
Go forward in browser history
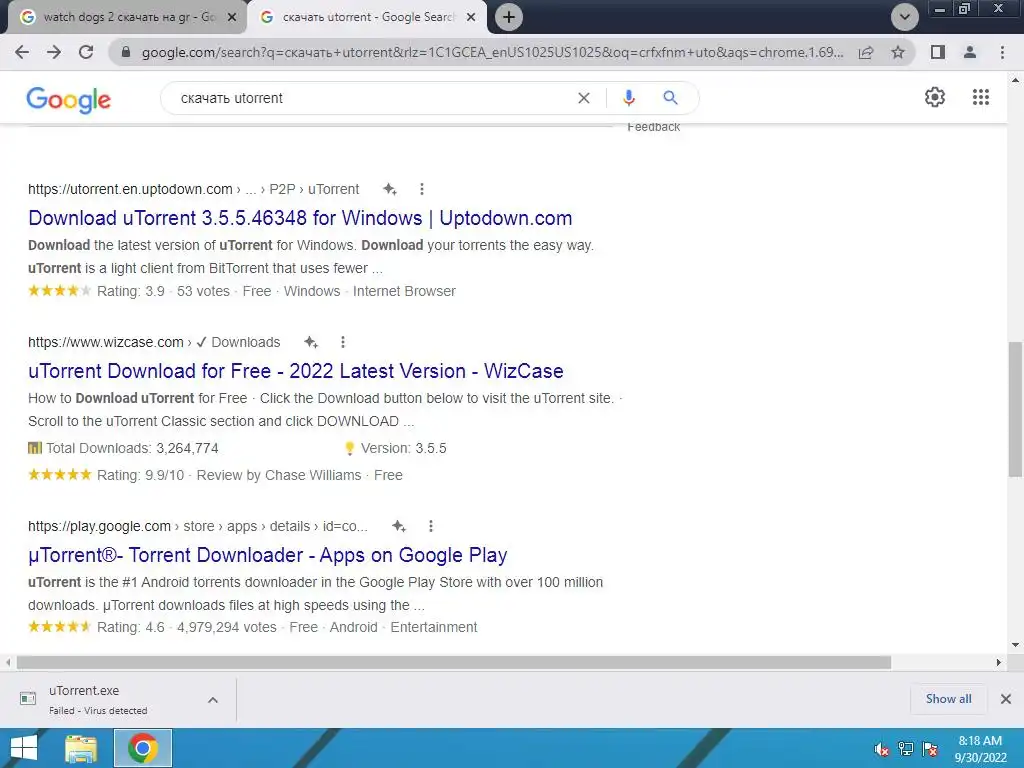pyautogui.click(x=54, y=52)
